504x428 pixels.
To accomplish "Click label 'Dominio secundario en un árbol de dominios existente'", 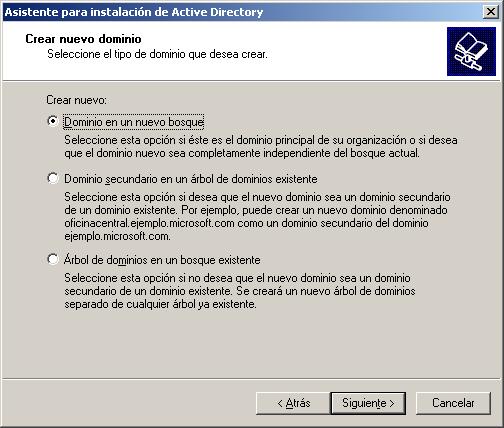I will tap(191, 179).
